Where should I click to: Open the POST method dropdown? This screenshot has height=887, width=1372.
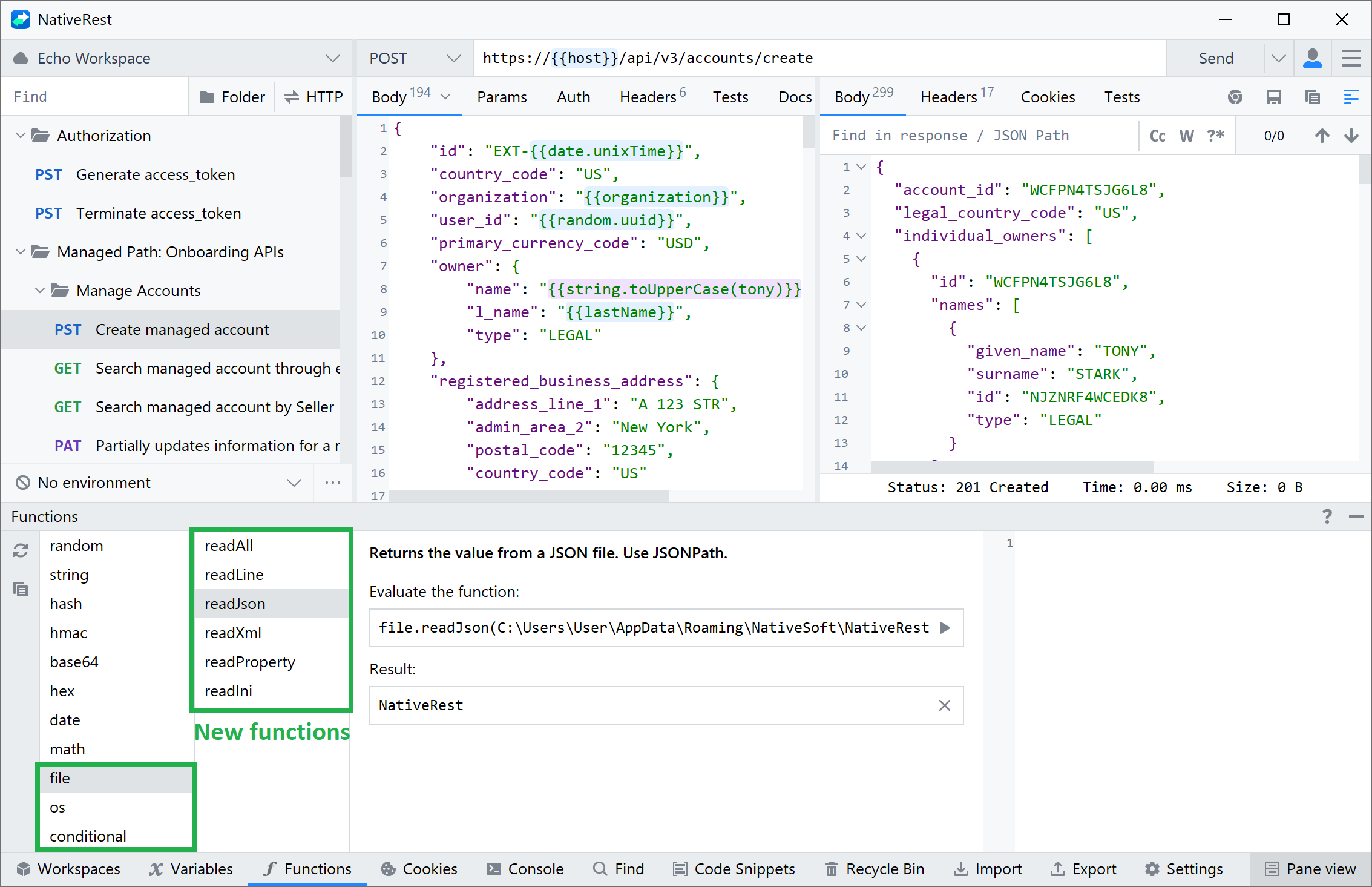tap(453, 58)
